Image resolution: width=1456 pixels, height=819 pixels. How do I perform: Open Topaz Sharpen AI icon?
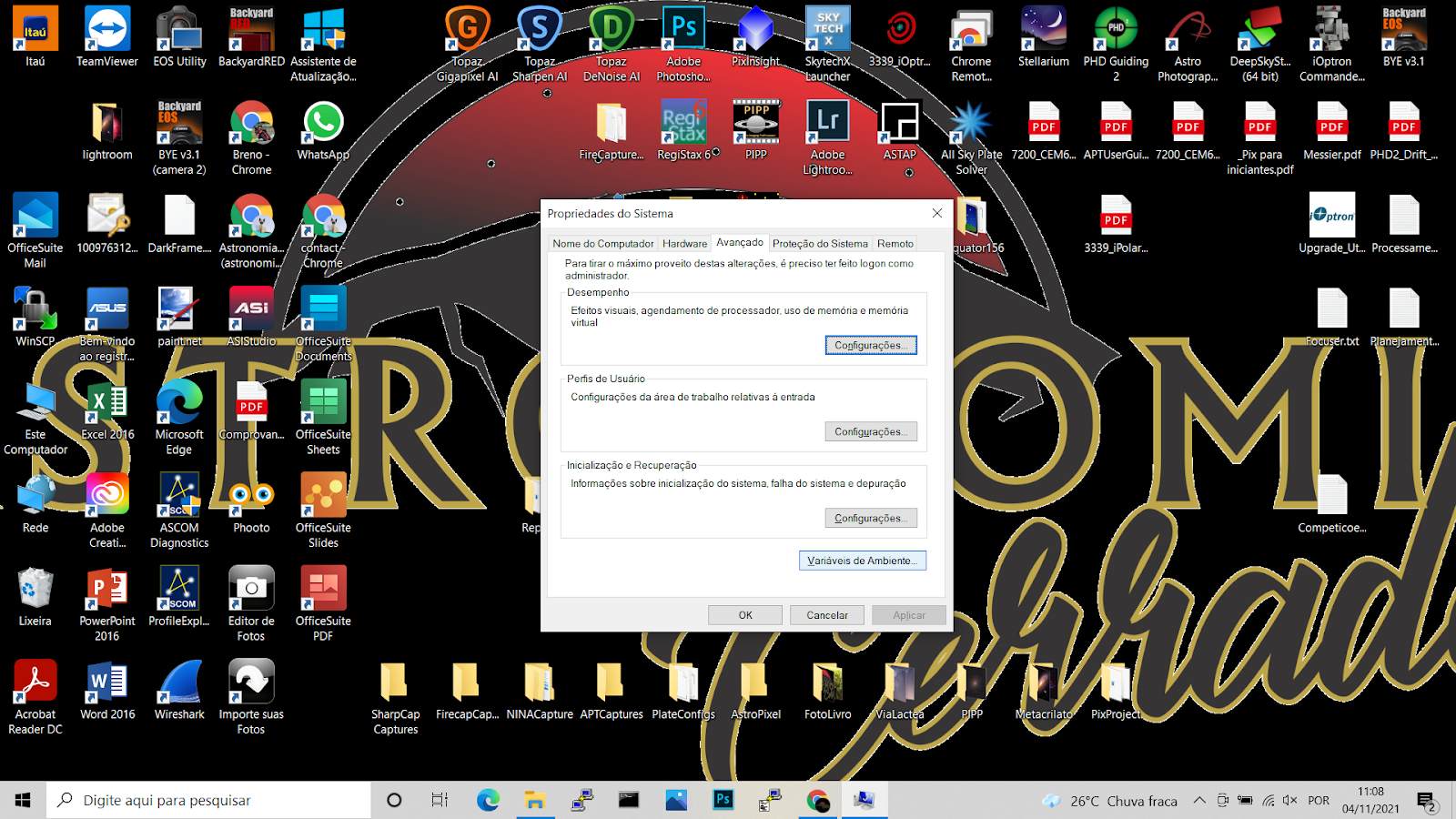click(x=540, y=44)
